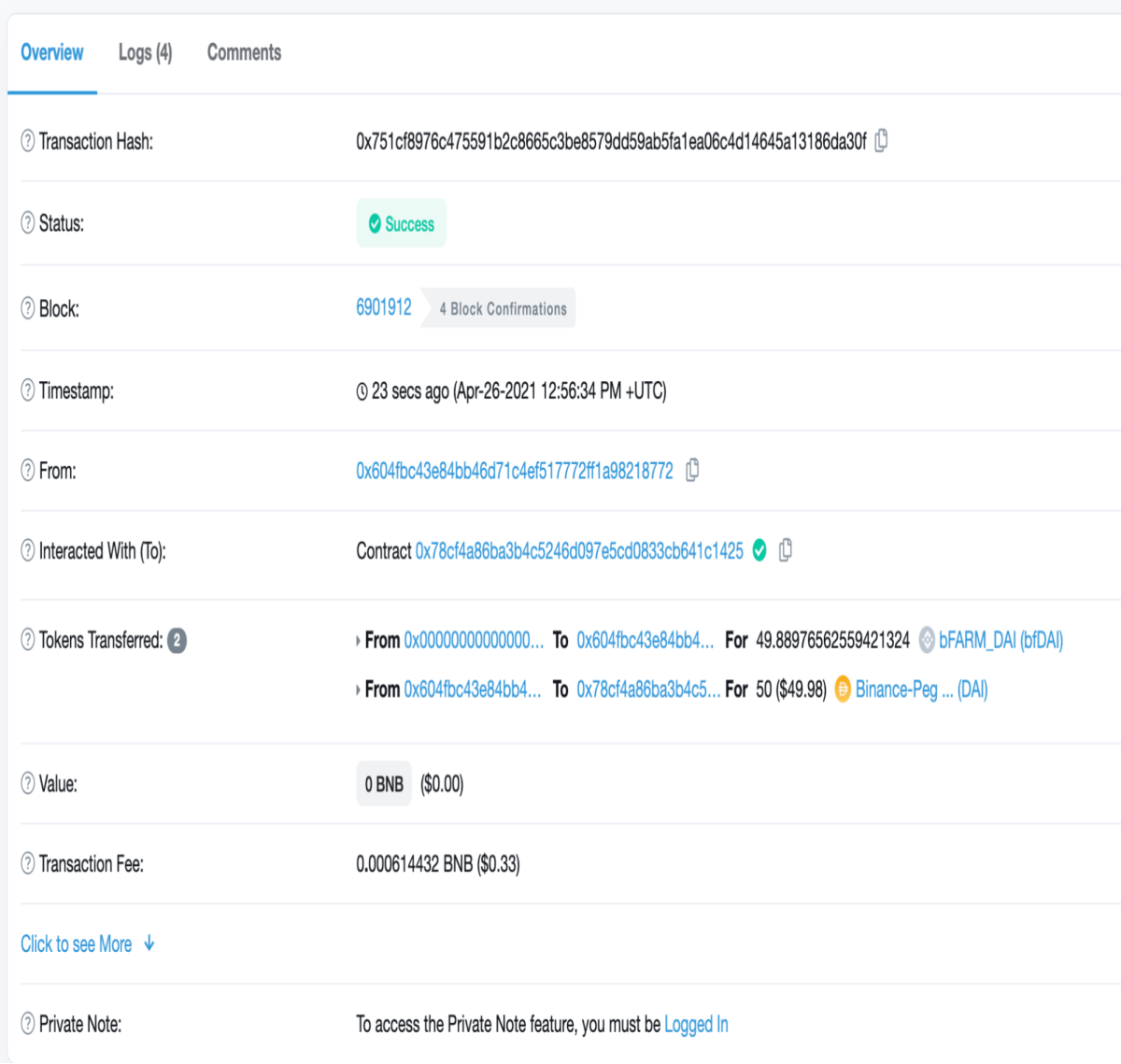Click the amount 49.88976562559421324
Image resolution: width=1121 pixels, height=1064 pixels.
832,640
